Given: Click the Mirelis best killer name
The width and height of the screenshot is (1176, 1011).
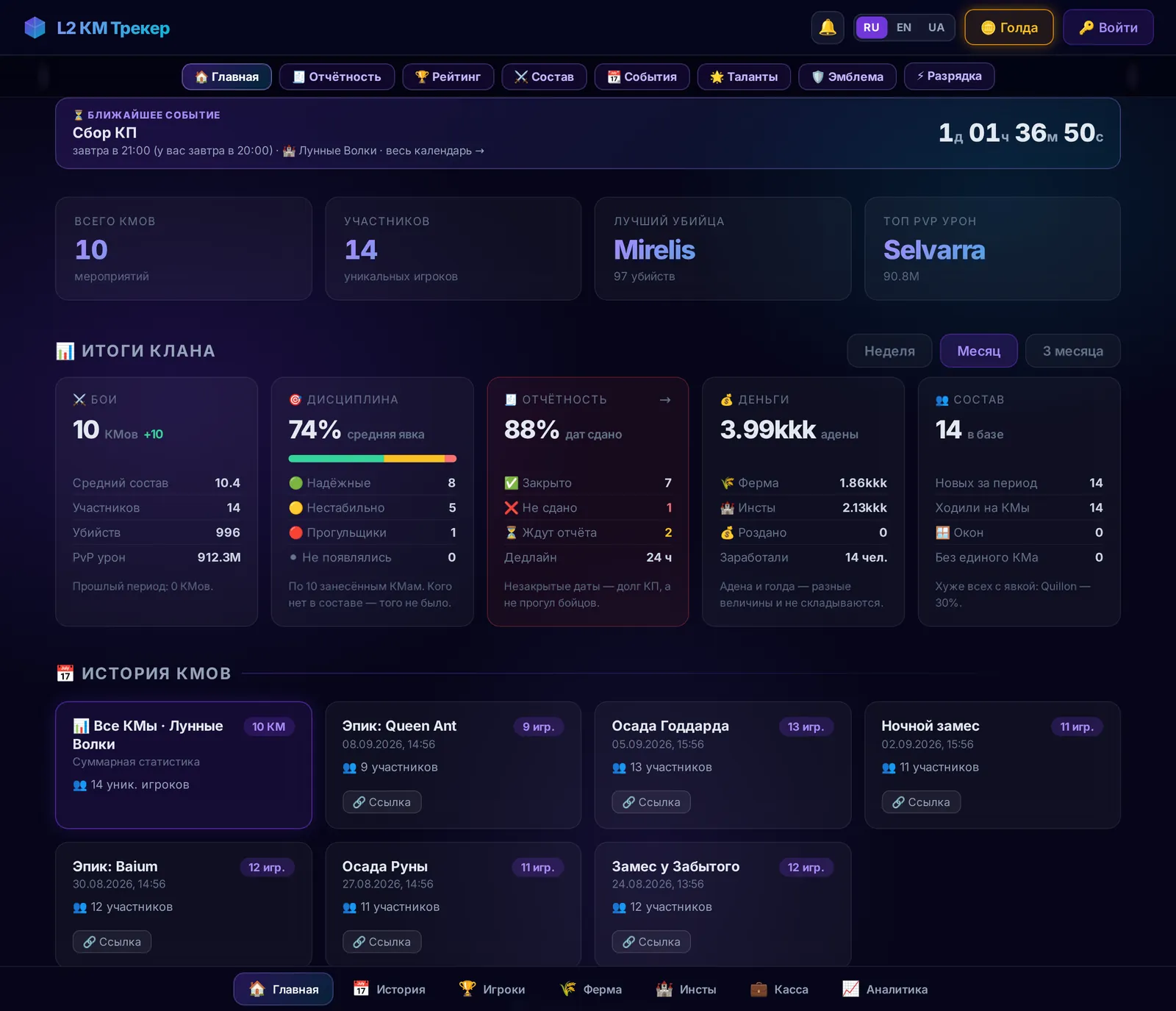Looking at the screenshot, I should [654, 250].
